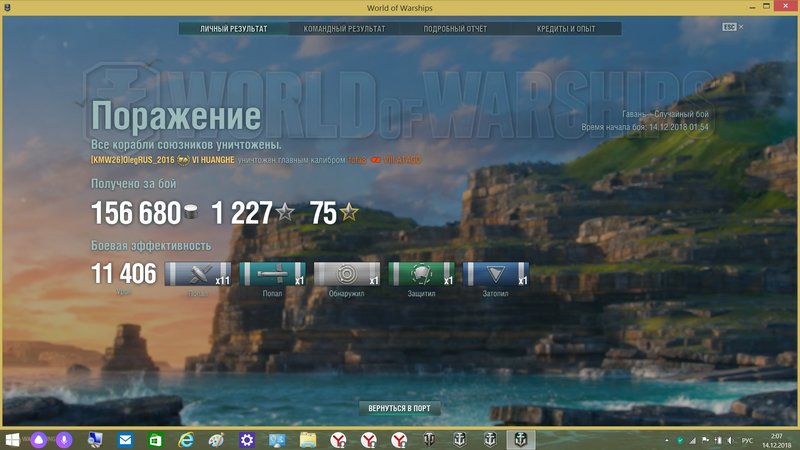Click the main battery hits ribbon x11
800x450 pixels.
pyautogui.click(x=197, y=274)
